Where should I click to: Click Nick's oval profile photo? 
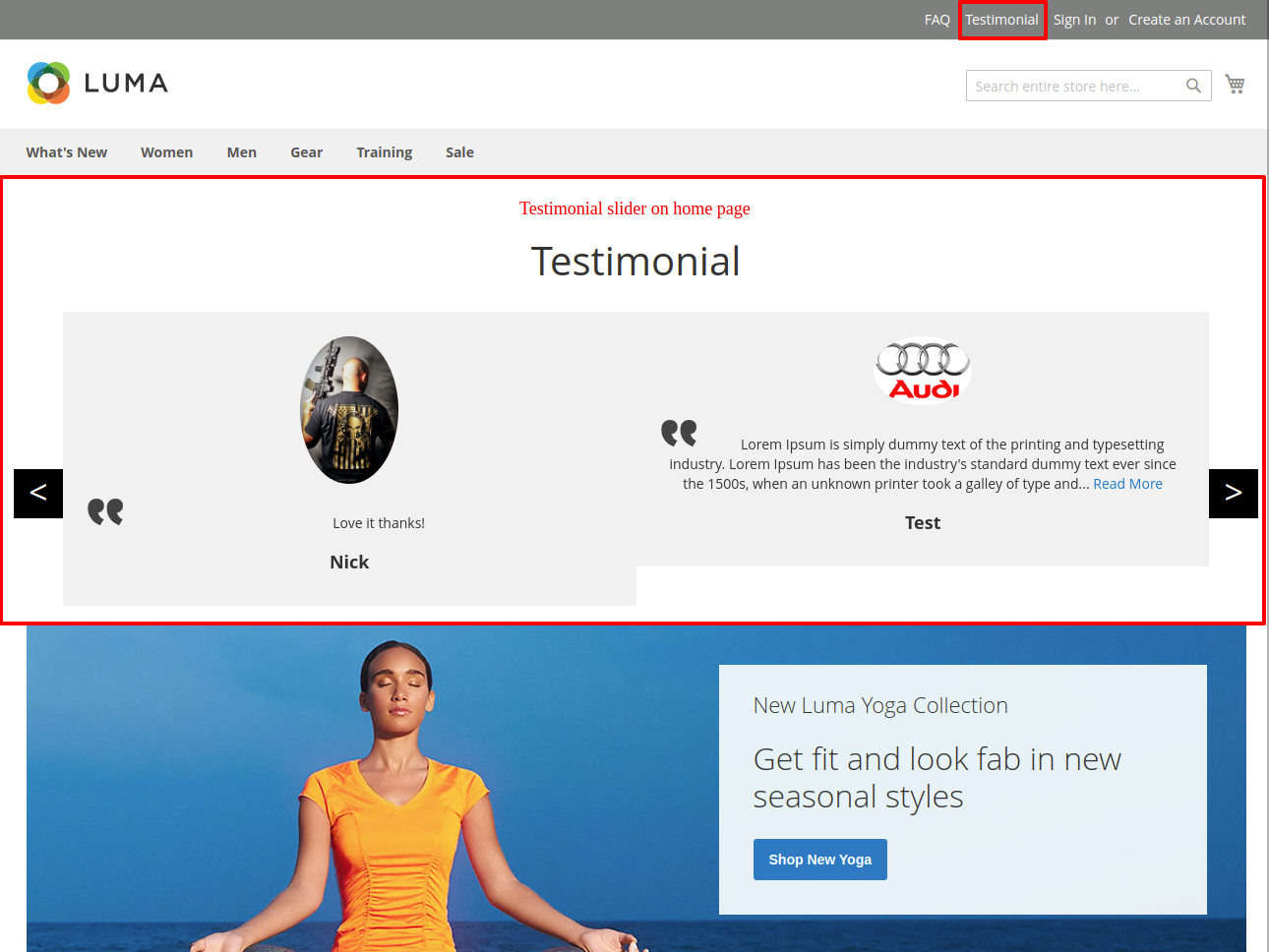(349, 410)
